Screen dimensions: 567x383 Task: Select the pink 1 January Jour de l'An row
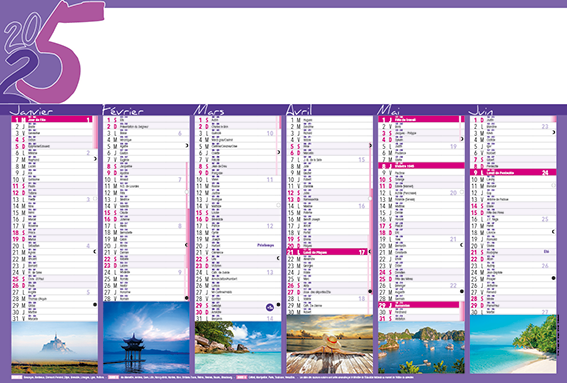click(x=52, y=119)
